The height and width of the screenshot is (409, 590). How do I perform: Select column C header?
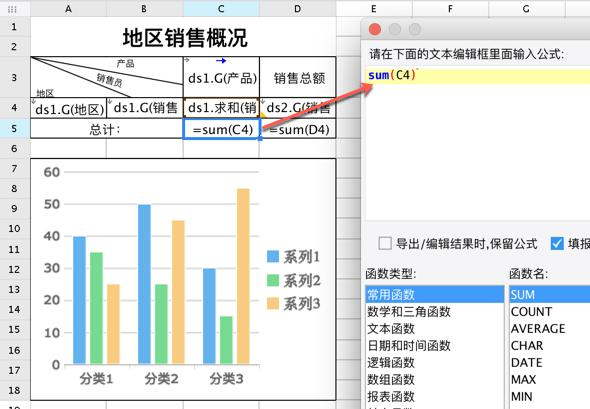[221, 9]
